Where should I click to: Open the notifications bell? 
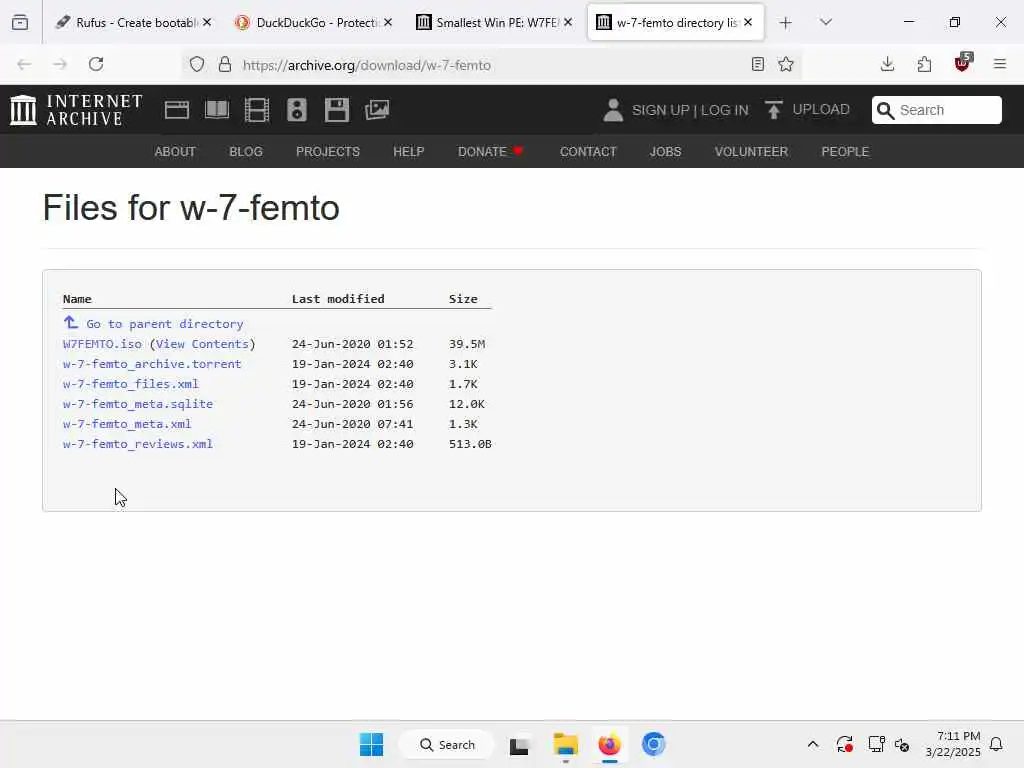point(996,744)
